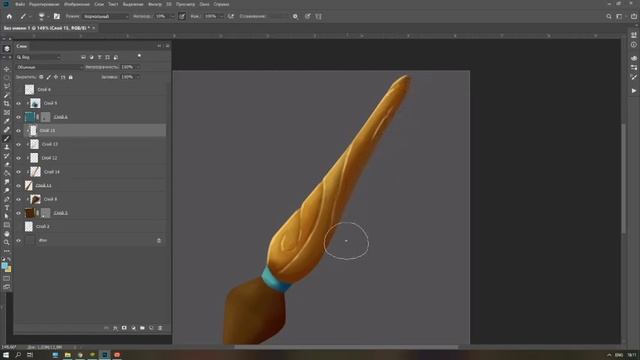Open brush opacity dropdown arrow
This screenshot has height=360, width=640.
coord(172,16)
